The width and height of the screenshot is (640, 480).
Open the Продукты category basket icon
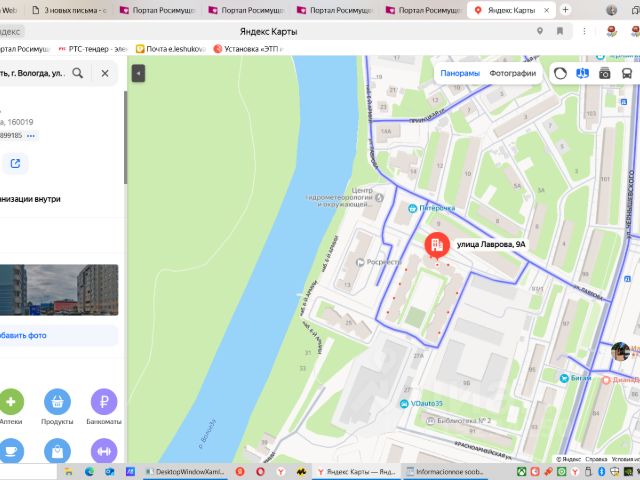pyautogui.click(x=57, y=402)
